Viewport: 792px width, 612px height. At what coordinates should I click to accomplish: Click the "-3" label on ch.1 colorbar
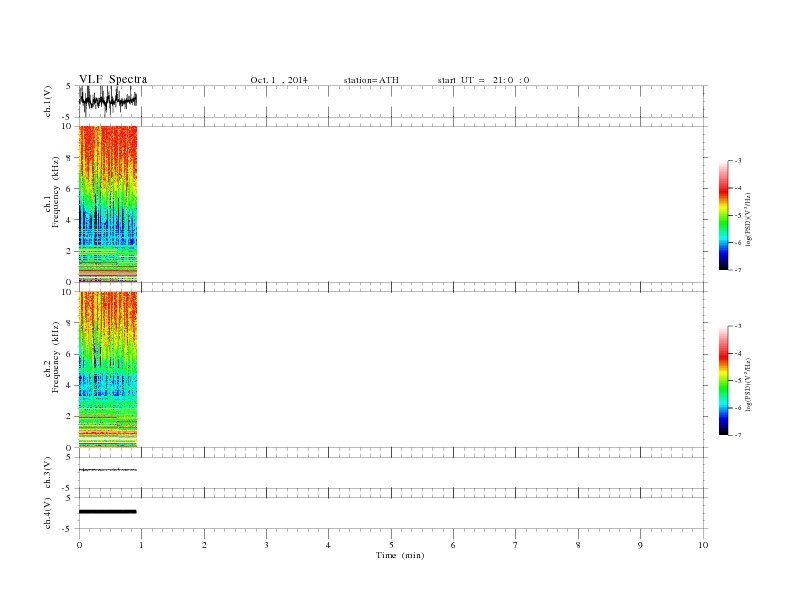(x=738, y=161)
